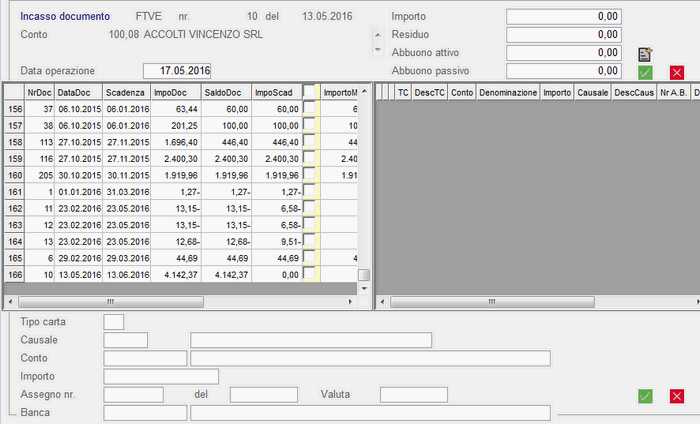Screen dimensions: 700x424
Task: Click the invoices grid vertical scroll down arrow
Action: click(x=364, y=288)
